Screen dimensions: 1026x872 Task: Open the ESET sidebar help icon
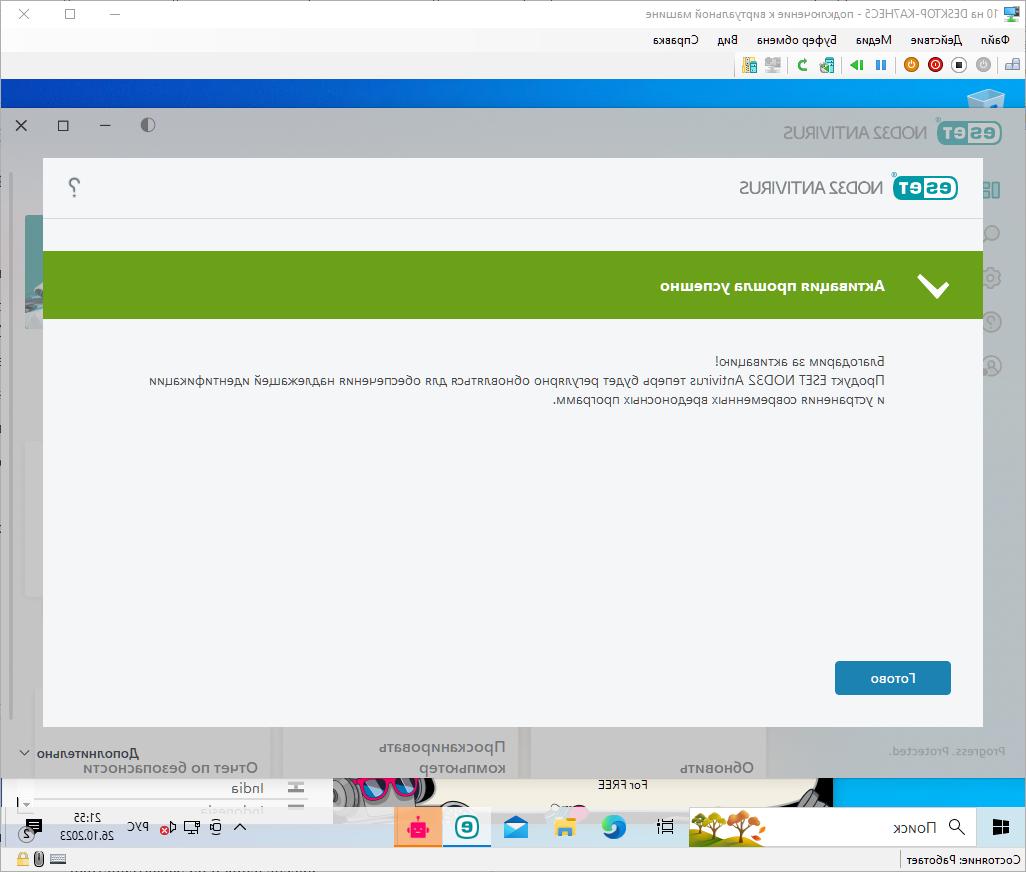(991, 321)
